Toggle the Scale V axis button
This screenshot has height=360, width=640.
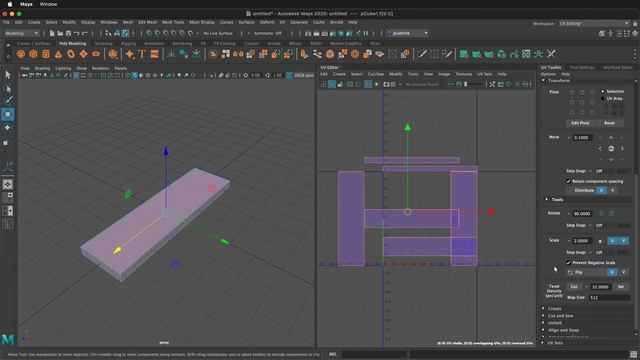pos(623,241)
